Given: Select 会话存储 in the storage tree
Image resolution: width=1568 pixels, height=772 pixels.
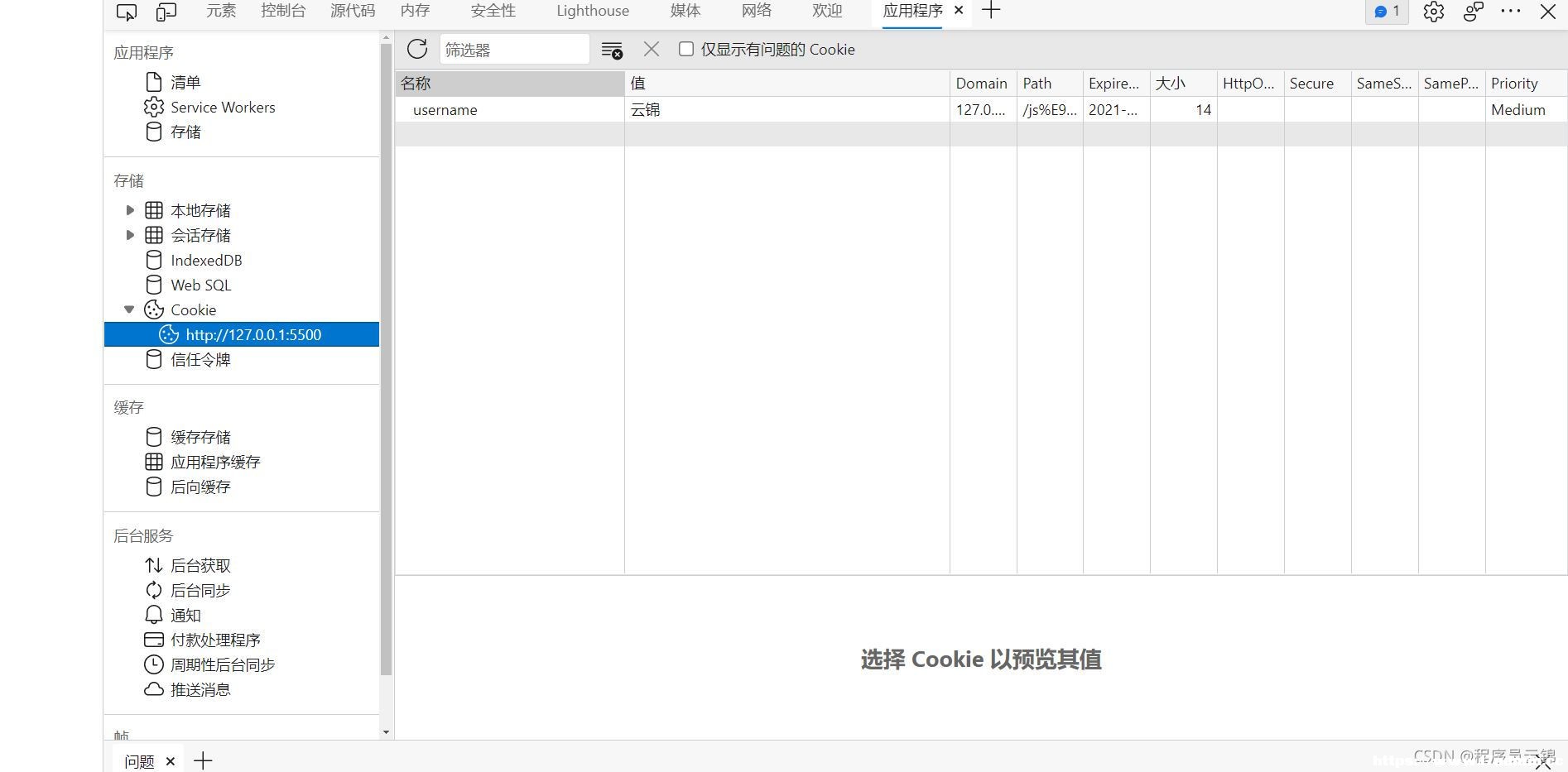Looking at the screenshot, I should pyautogui.click(x=200, y=235).
